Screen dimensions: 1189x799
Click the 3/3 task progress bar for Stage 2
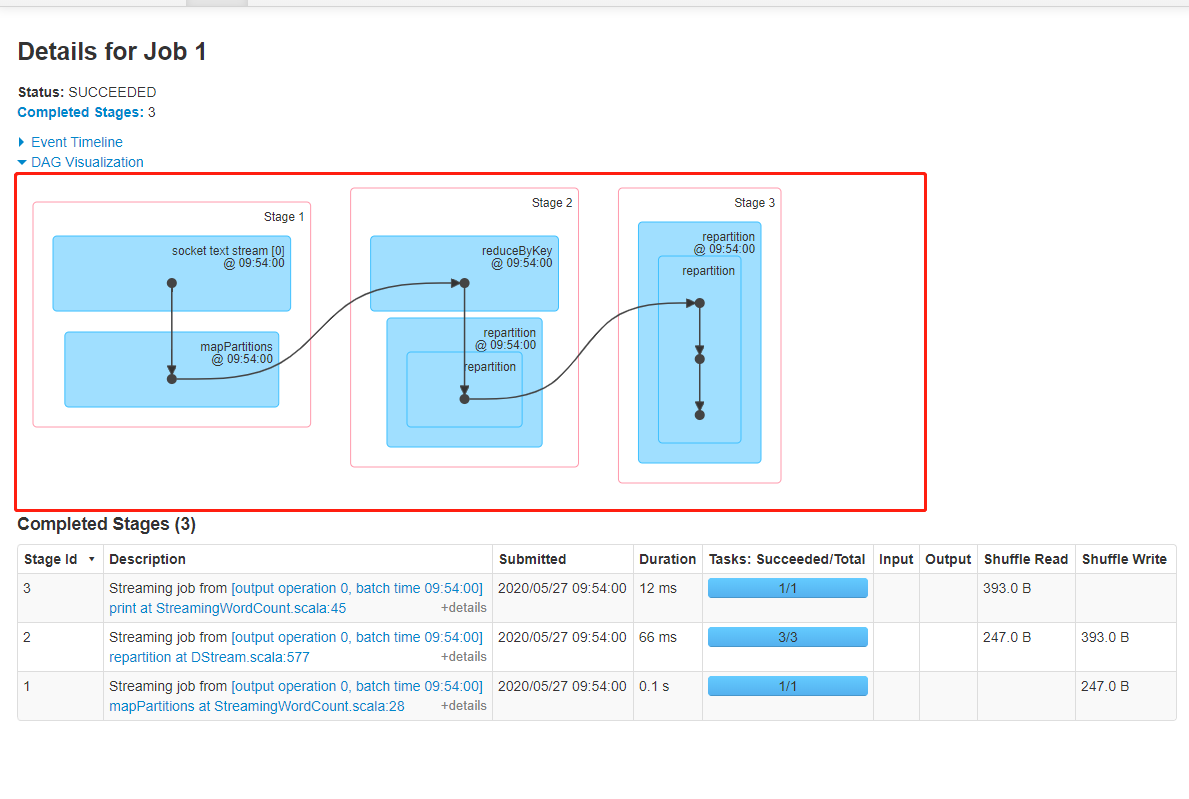tap(787, 637)
